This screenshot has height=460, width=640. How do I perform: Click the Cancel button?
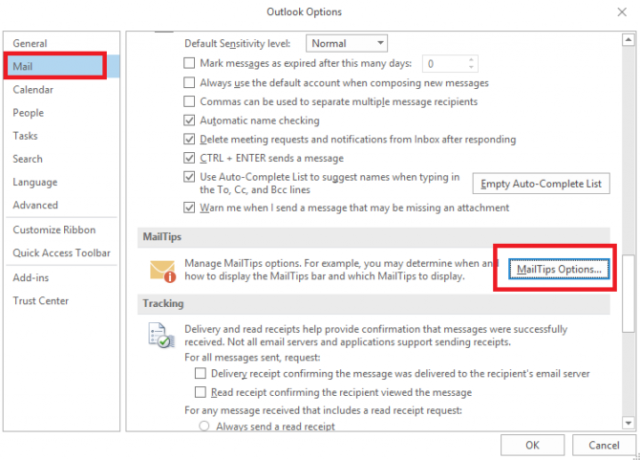tap(604, 445)
